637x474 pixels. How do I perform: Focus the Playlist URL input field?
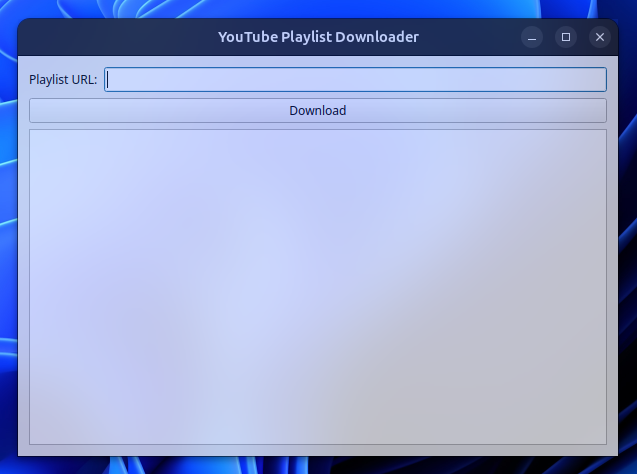[x=355, y=80]
